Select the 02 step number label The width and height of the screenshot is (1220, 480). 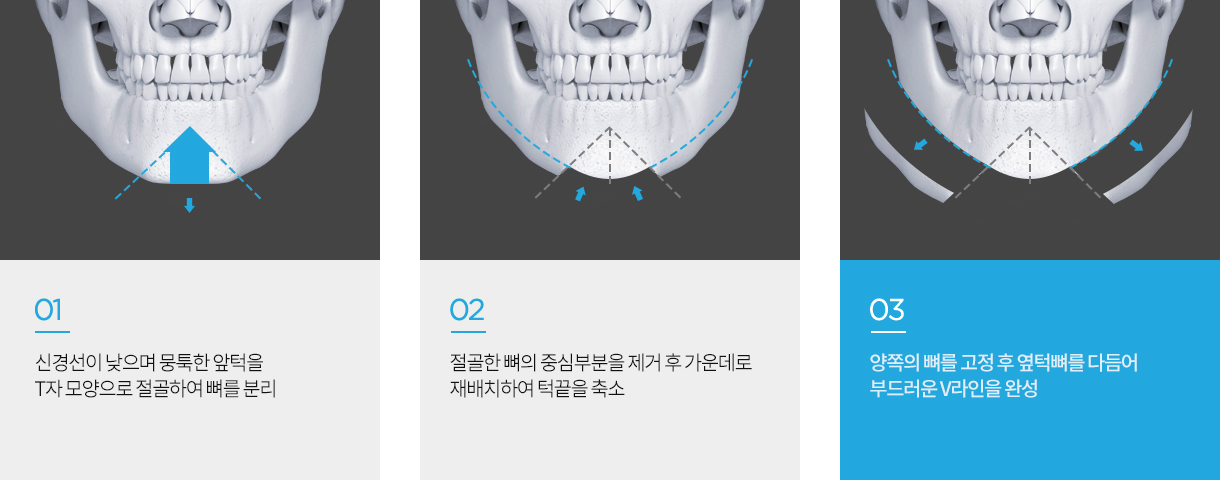pos(467,310)
